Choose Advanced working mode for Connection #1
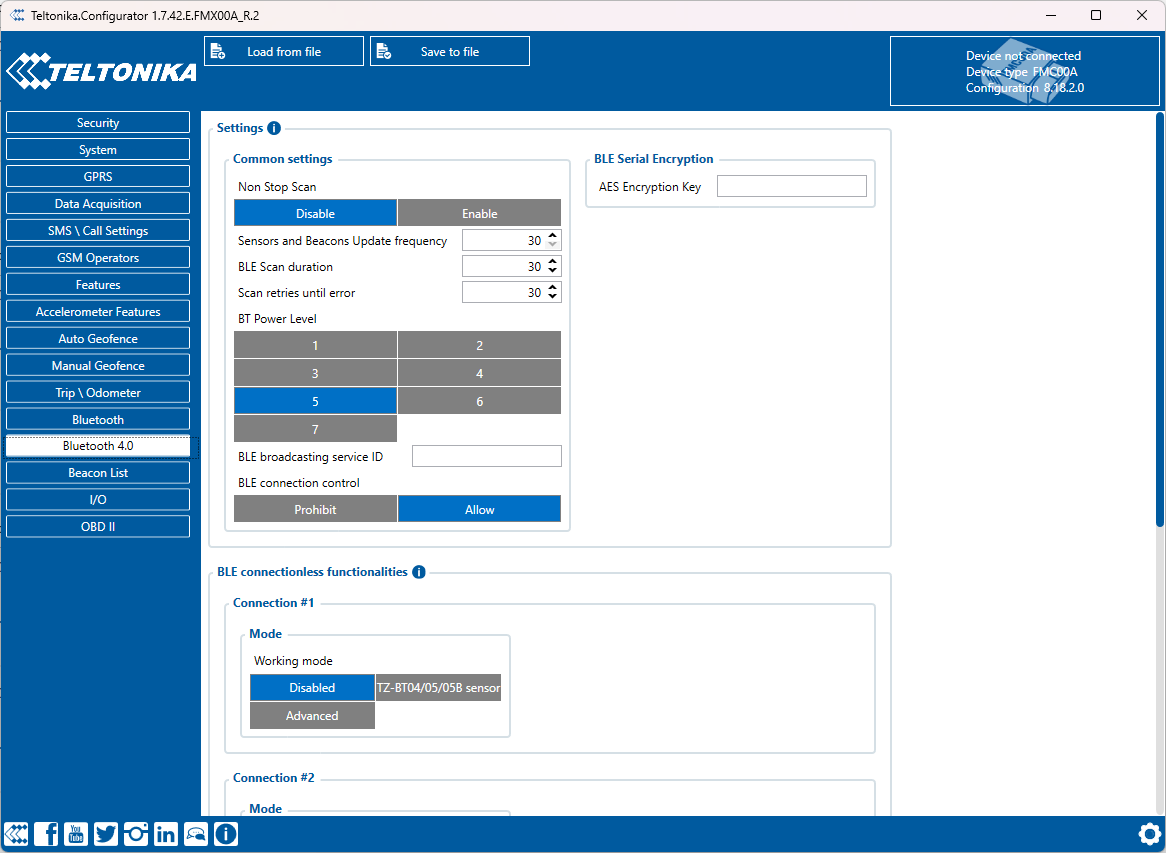 pyautogui.click(x=312, y=715)
